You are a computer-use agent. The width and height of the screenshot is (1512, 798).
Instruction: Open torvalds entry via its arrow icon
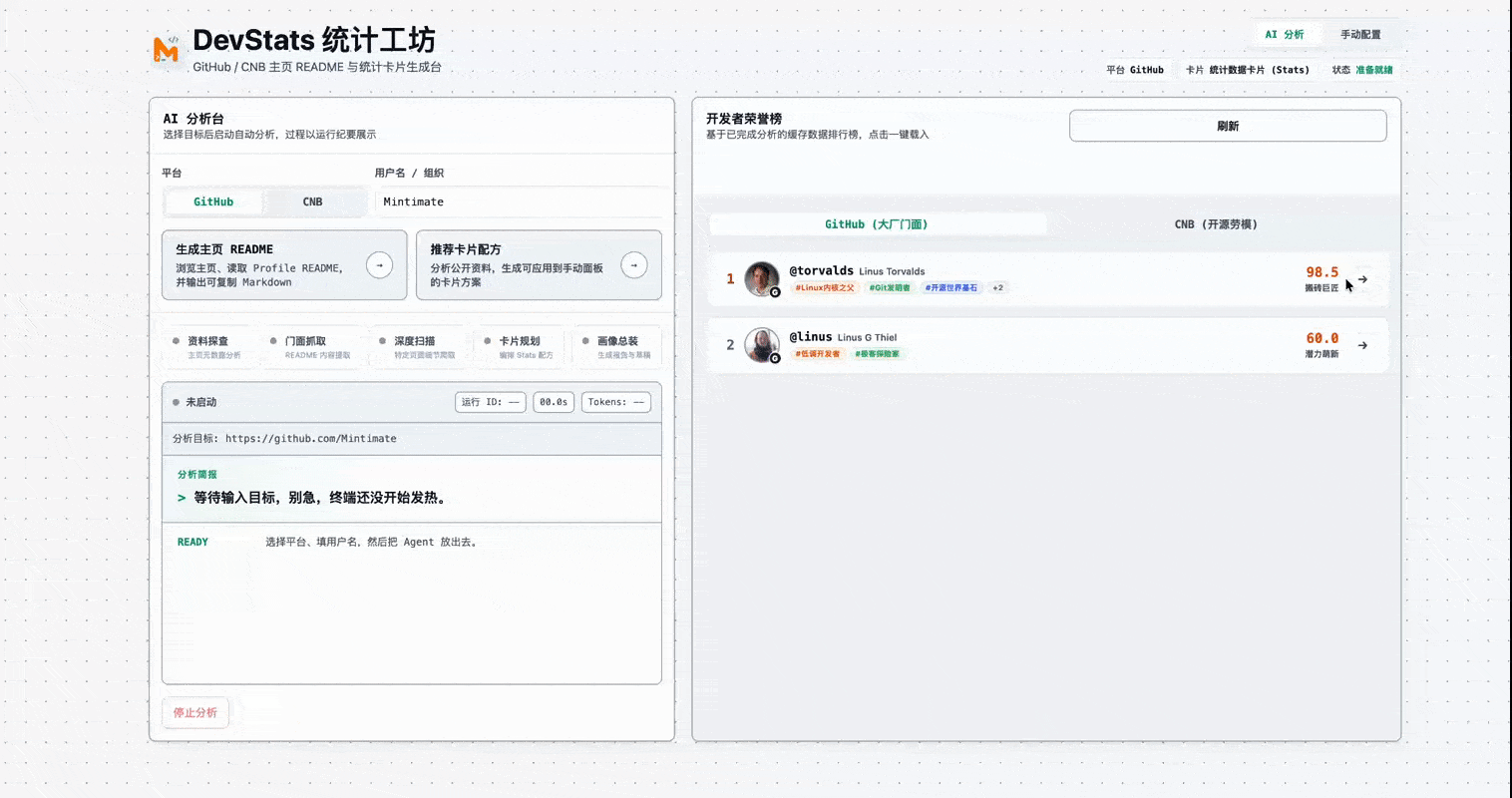pyautogui.click(x=1362, y=279)
